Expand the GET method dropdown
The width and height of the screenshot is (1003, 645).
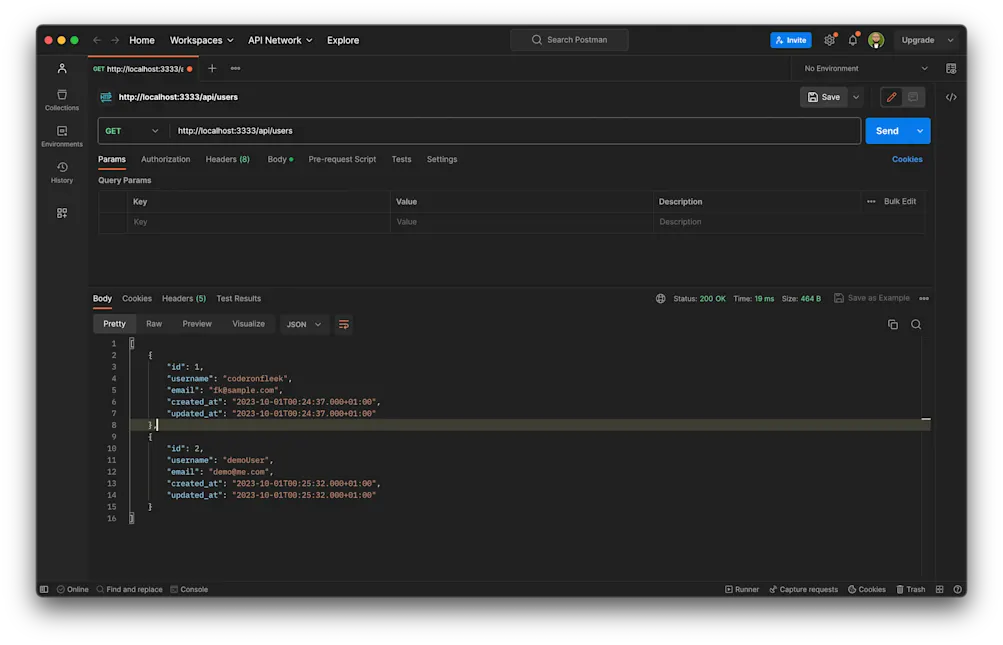[x=133, y=131]
